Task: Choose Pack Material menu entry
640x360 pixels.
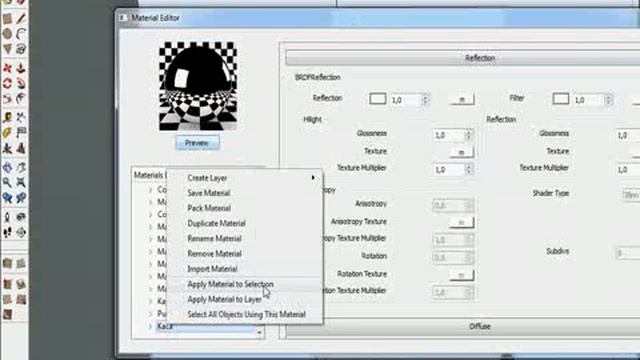Action: click(245, 208)
